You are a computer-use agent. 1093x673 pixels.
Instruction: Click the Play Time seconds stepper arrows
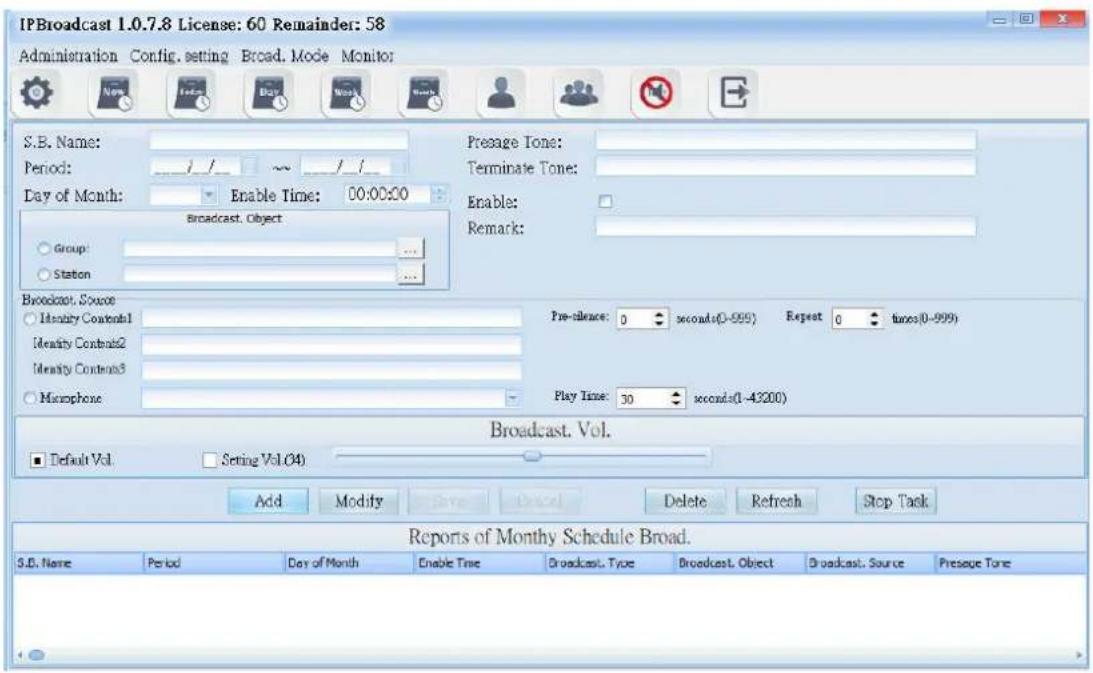coord(675,398)
